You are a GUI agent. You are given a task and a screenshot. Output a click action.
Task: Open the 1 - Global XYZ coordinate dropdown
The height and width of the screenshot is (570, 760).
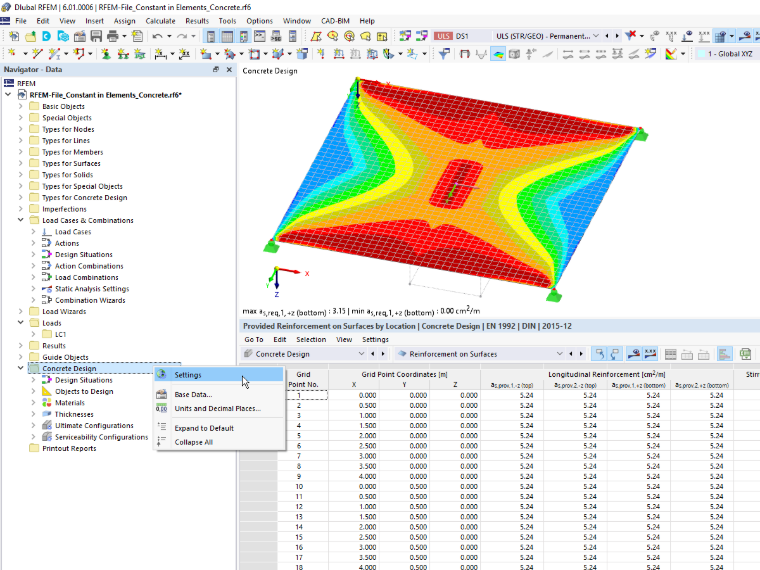[x=726, y=54]
